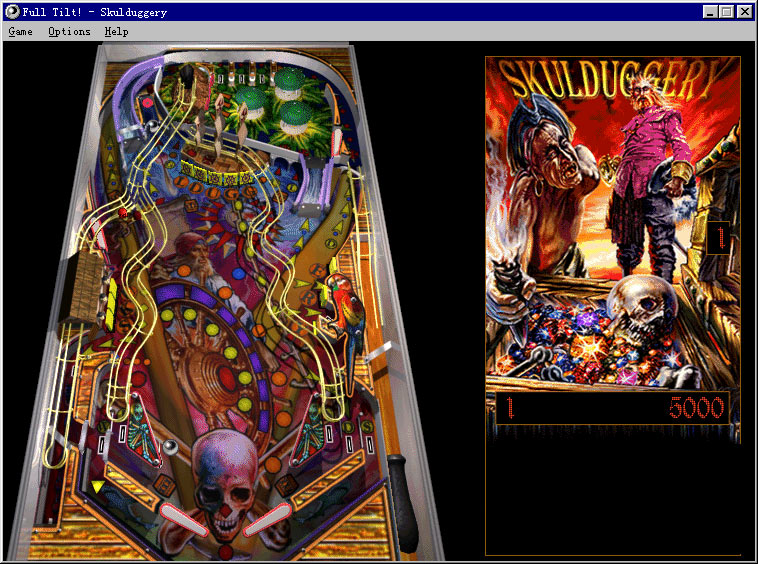The width and height of the screenshot is (758, 564).
Task: Click the right slingshot bumper
Action: (308, 429)
